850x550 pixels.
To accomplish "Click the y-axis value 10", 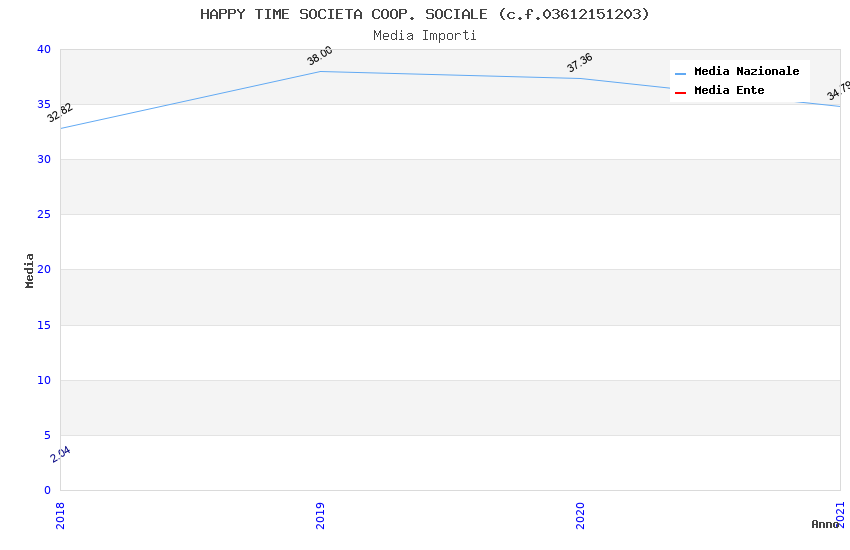I will coord(44,380).
